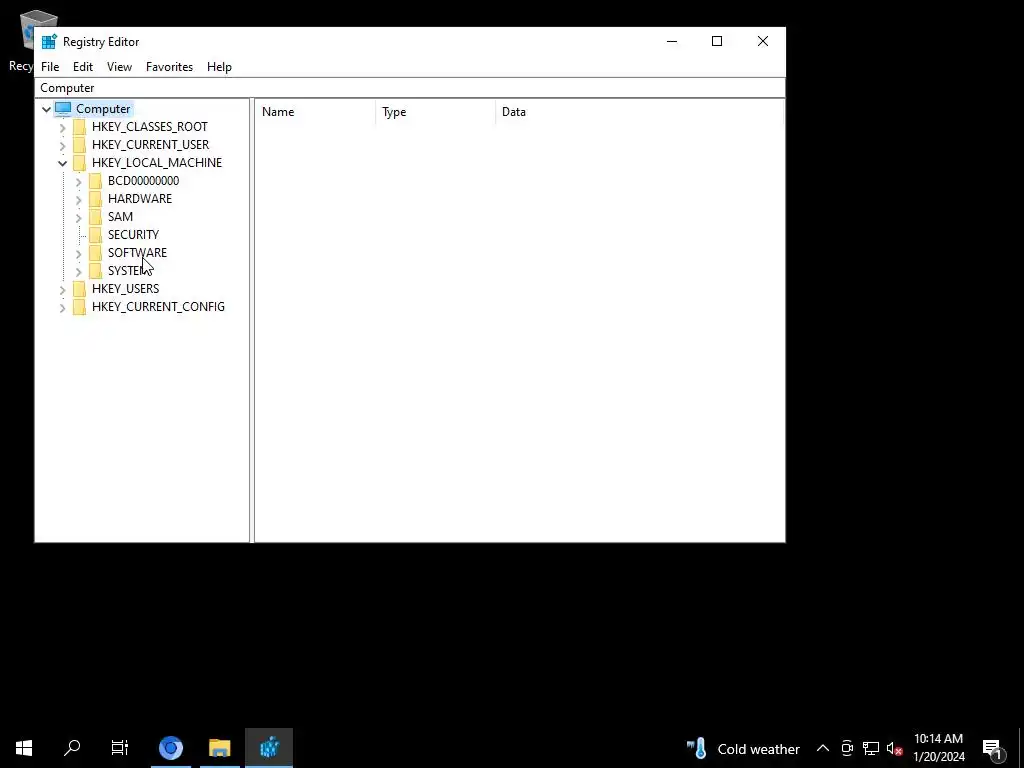
Task: Click the Type column header
Action: coord(436,112)
